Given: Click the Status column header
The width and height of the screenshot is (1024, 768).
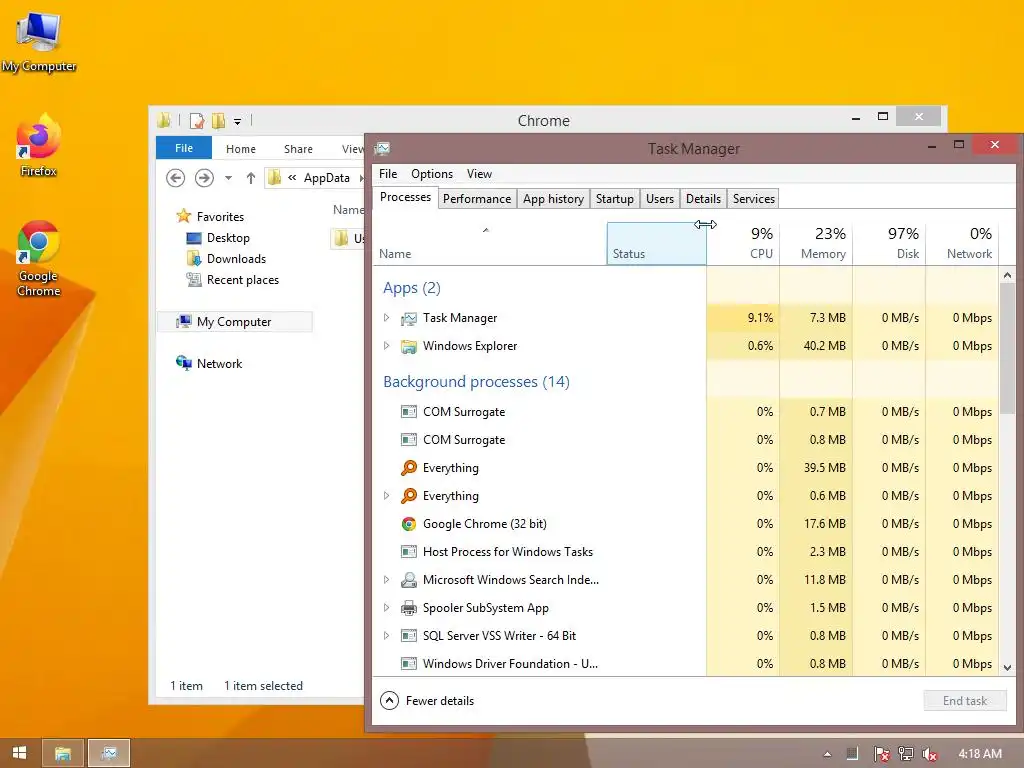Looking at the screenshot, I should pos(656,244).
